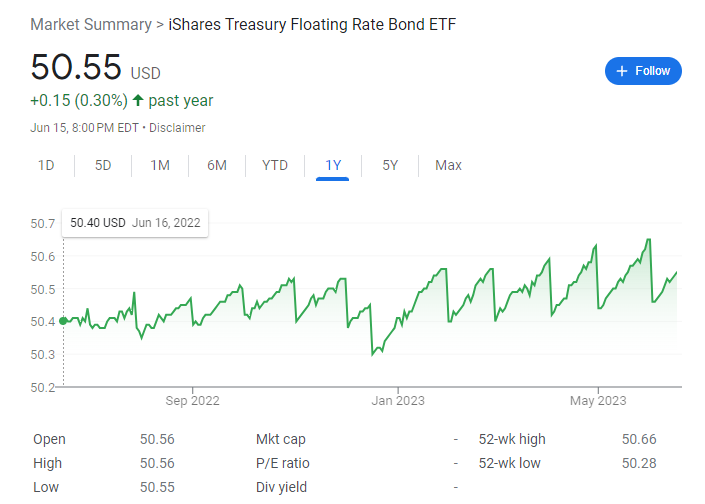Open the Disclaimer link

[178, 128]
